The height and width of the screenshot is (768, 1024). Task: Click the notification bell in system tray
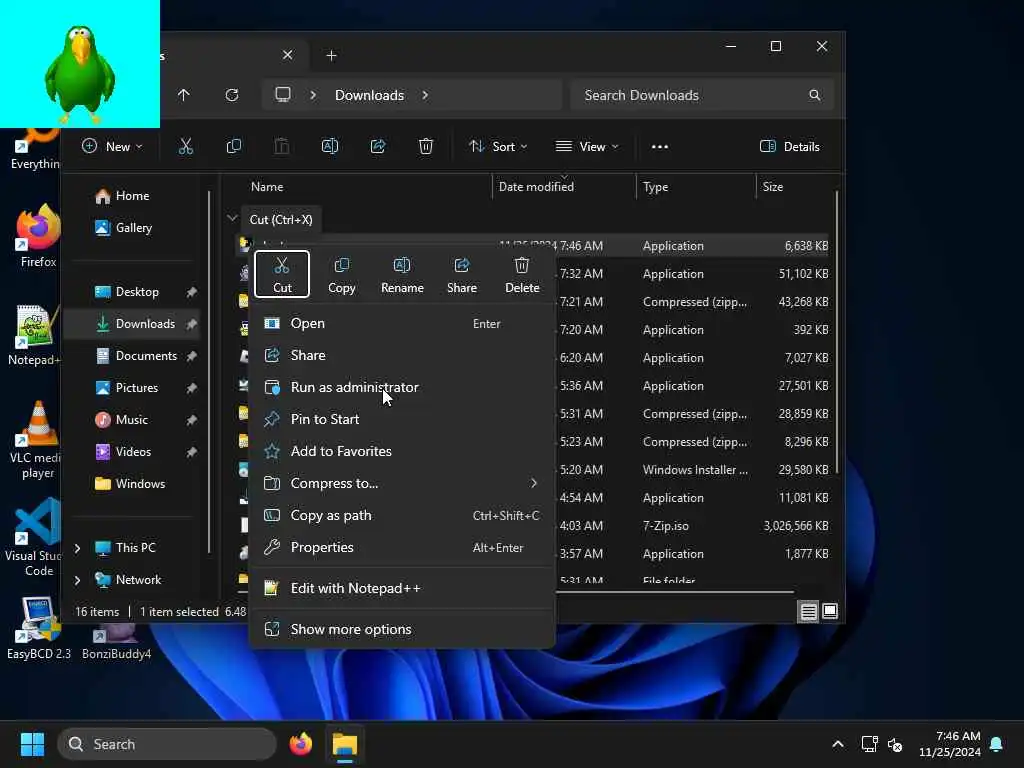click(x=997, y=744)
